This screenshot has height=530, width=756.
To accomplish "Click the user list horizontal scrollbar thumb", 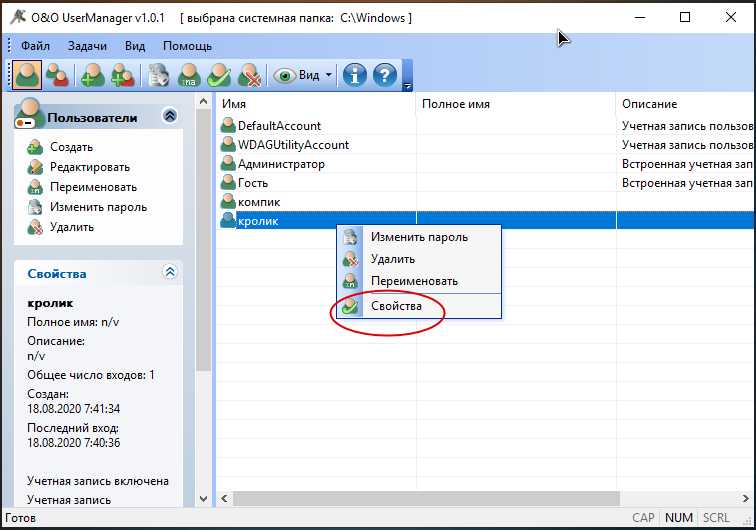I will 426,499.
